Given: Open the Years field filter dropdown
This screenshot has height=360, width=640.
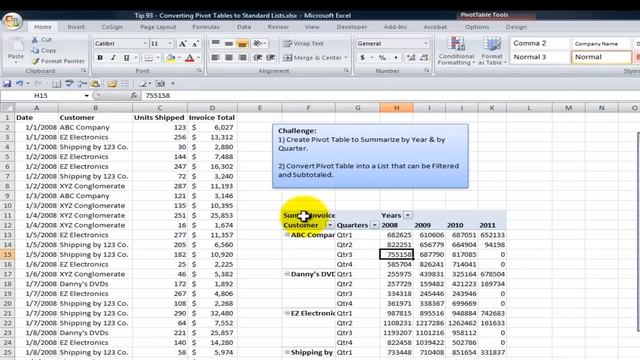Looking at the screenshot, I should [407, 216].
